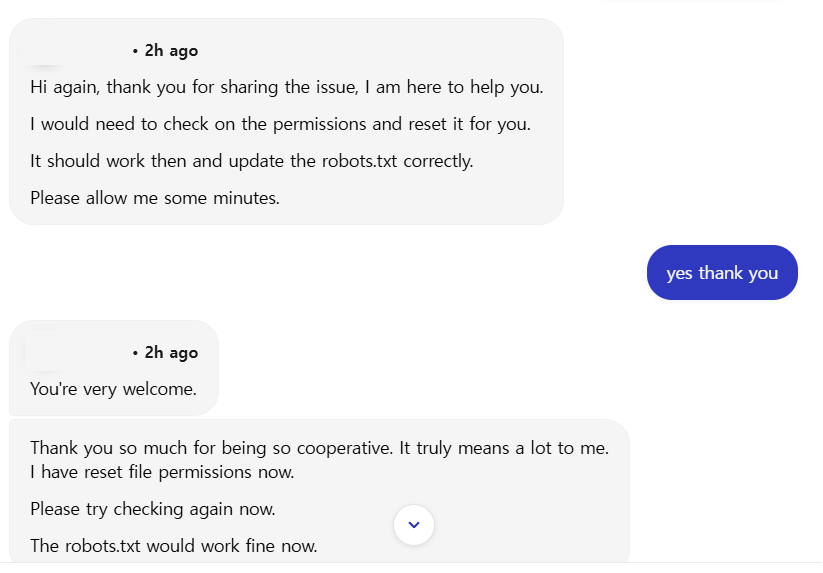Image resolution: width=823 pixels, height=573 pixels.
Task: Click "I have reset file permissions now." line
Action: pyautogui.click(x=162, y=472)
